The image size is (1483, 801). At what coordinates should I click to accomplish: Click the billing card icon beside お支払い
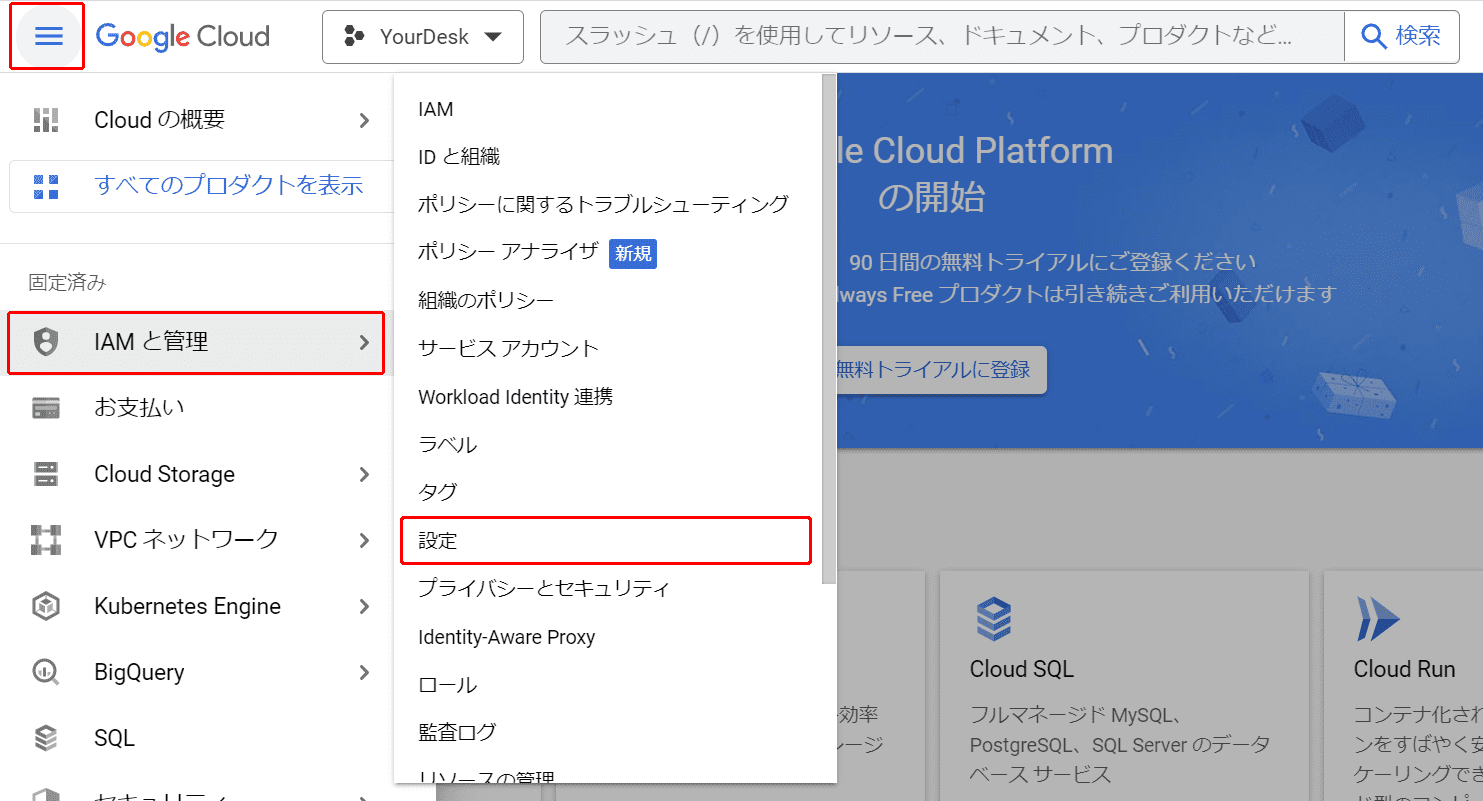click(x=46, y=408)
